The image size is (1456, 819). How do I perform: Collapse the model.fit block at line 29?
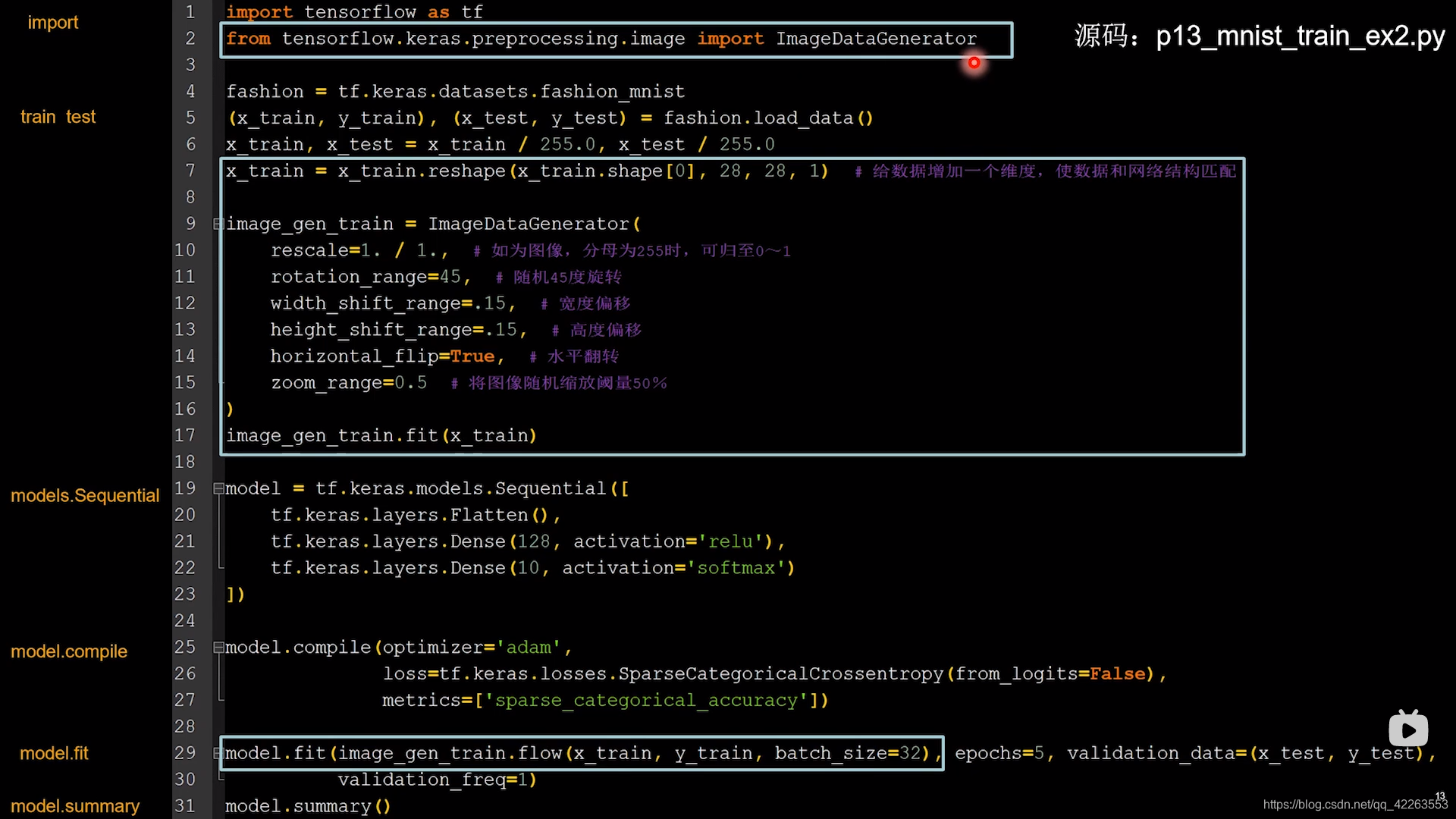coord(218,753)
